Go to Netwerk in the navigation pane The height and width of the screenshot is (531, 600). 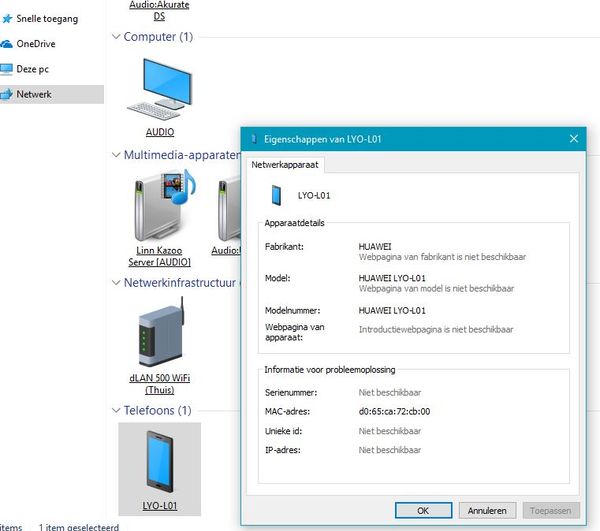(34, 94)
